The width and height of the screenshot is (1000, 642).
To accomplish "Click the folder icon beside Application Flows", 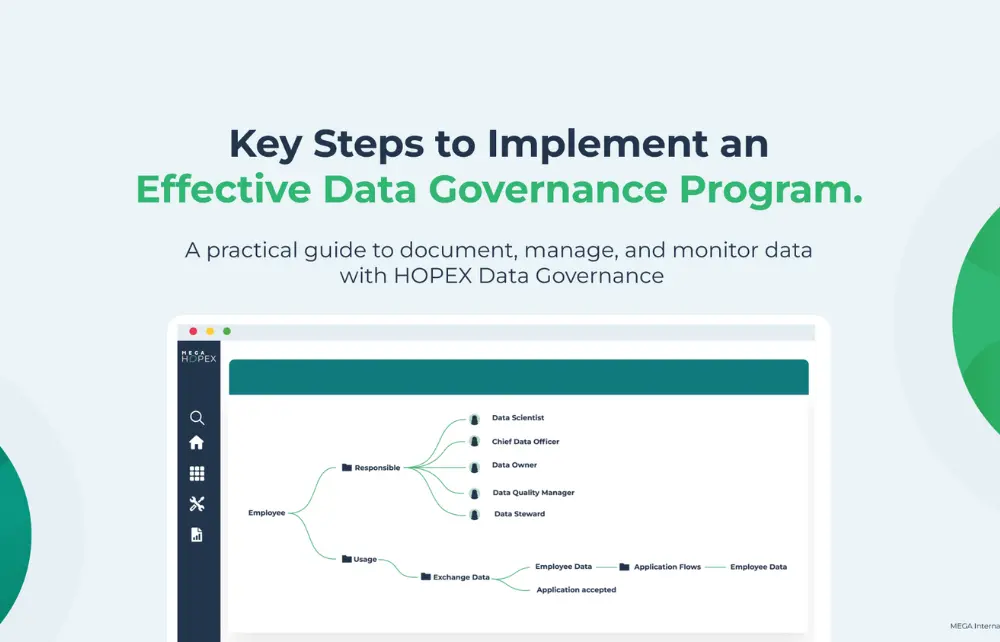I will point(624,567).
